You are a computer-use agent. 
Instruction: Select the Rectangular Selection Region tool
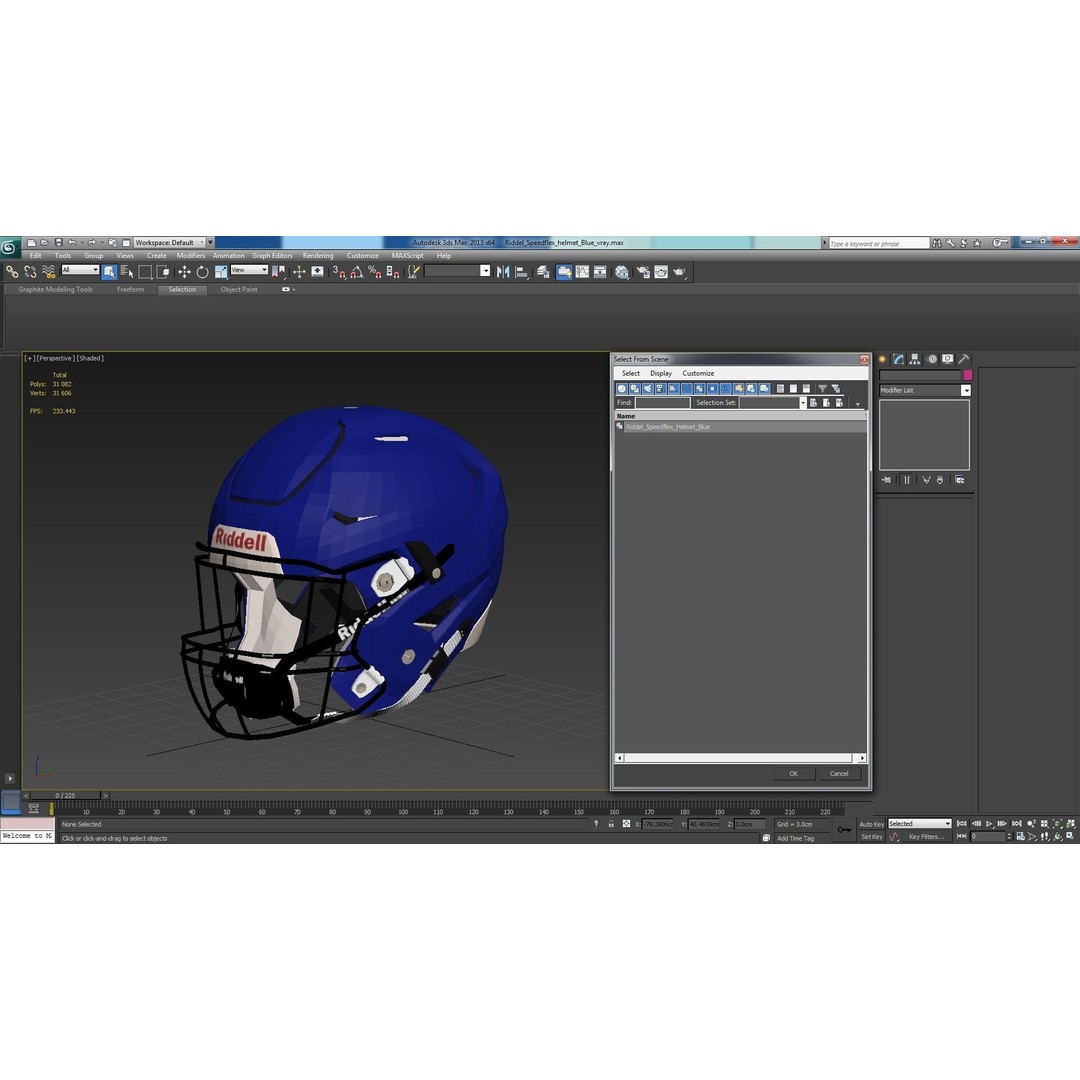point(145,272)
